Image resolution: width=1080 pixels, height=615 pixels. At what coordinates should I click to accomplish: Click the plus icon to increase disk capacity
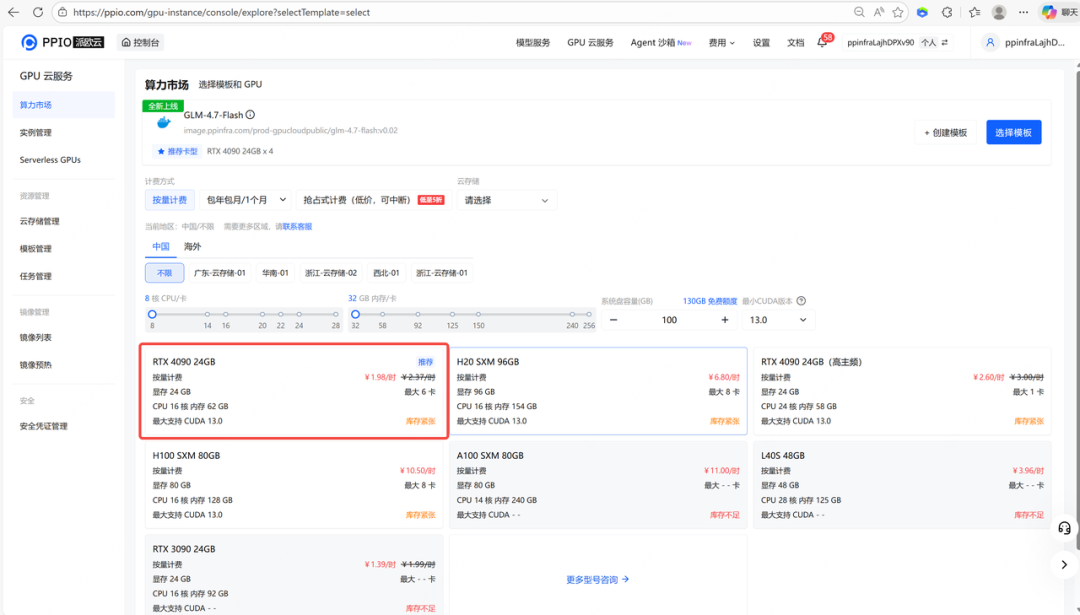(725, 320)
